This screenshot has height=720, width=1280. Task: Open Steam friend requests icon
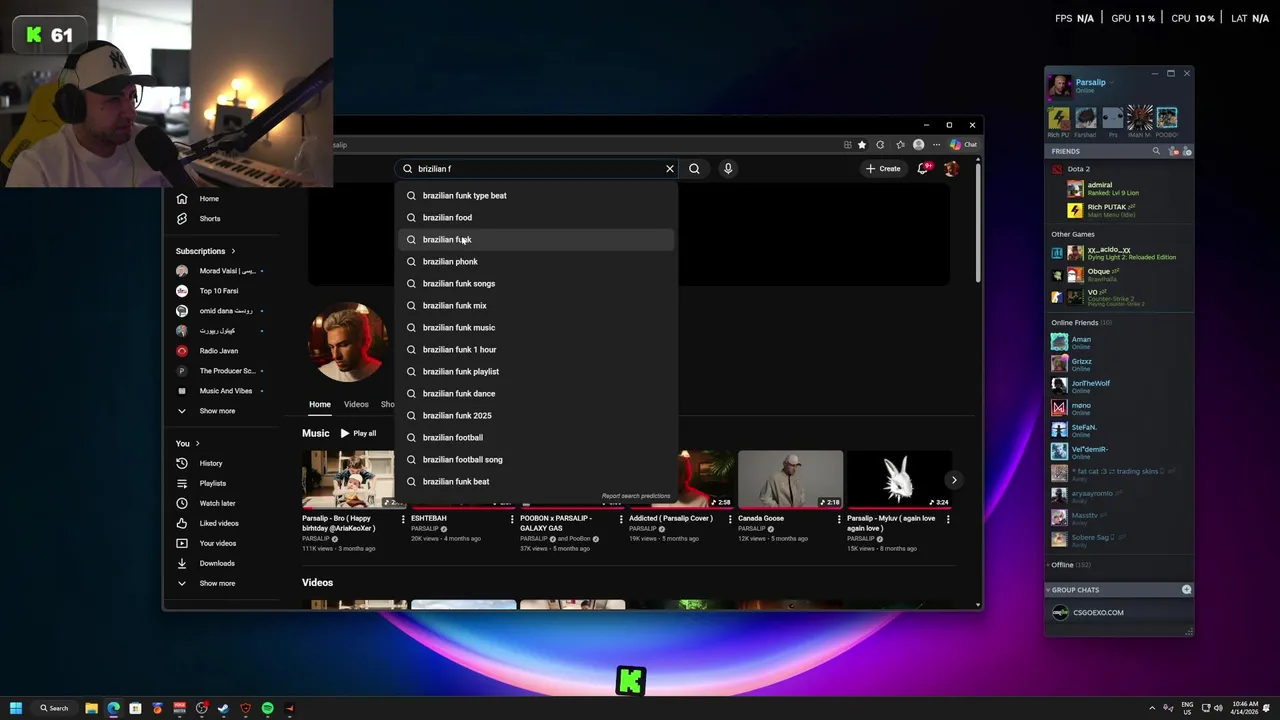click(1176, 152)
